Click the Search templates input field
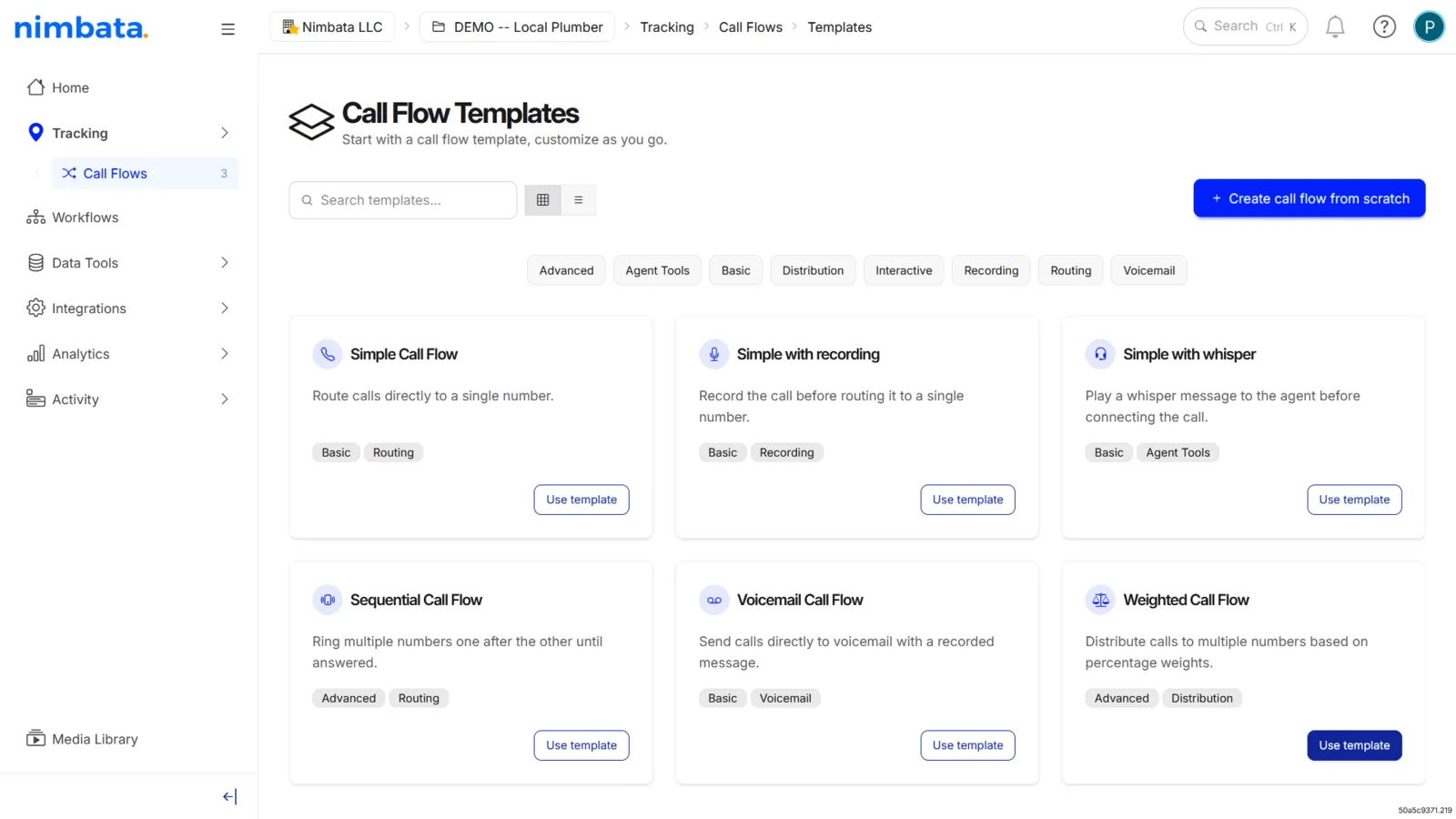This screenshot has width=1456, height=819. pyautogui.click(x=403, y=200)
